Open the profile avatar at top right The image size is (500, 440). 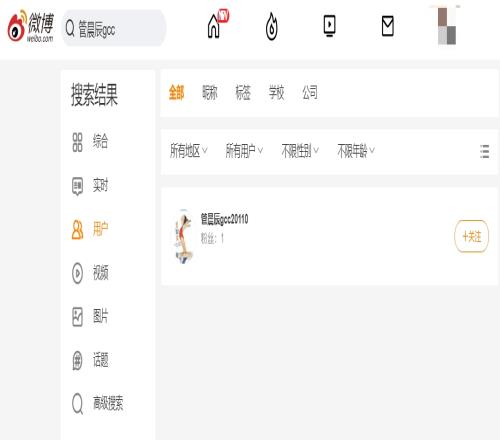coord(447,26)
